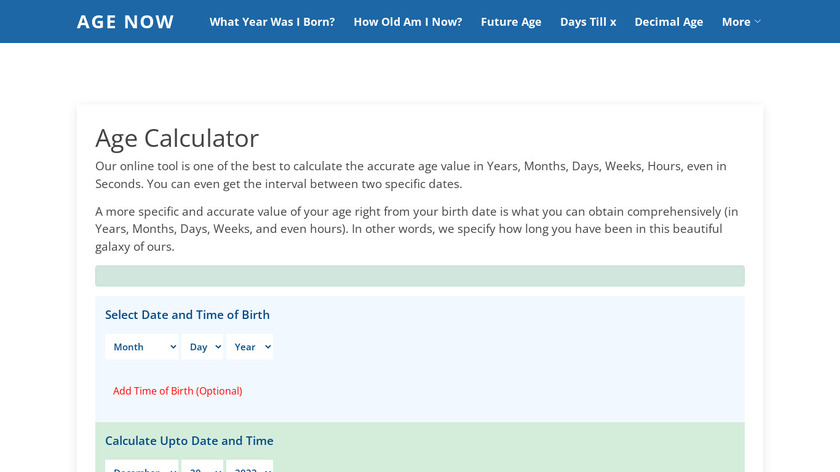Screen dimensions: 840x472
Task: Click the paragraph starting with A more specific
Action: [x=416, y=229]
